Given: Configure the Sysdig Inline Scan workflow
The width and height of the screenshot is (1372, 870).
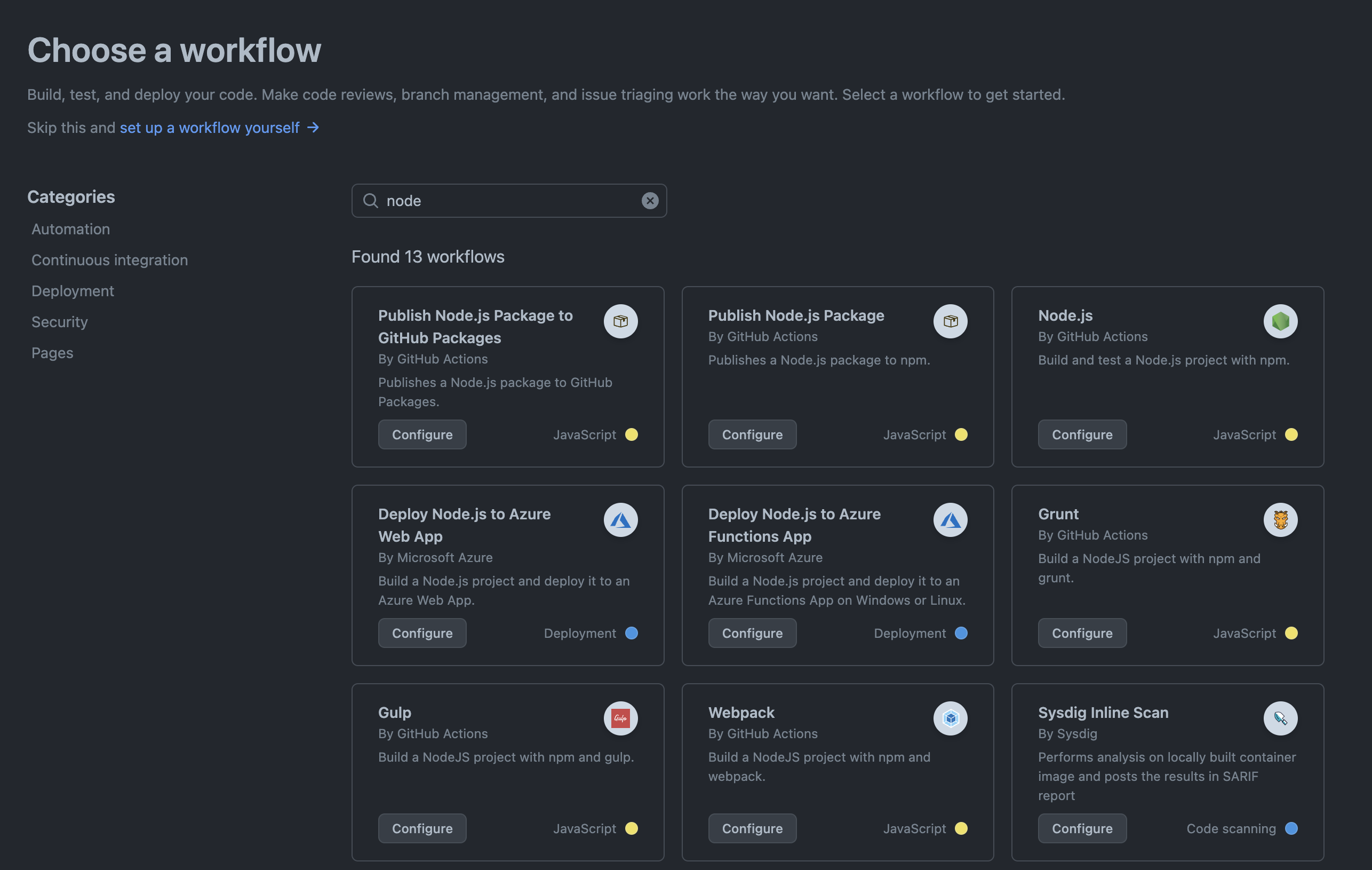Looking at the screenshot, I should pyautogui.click(x=1082, y=828).
